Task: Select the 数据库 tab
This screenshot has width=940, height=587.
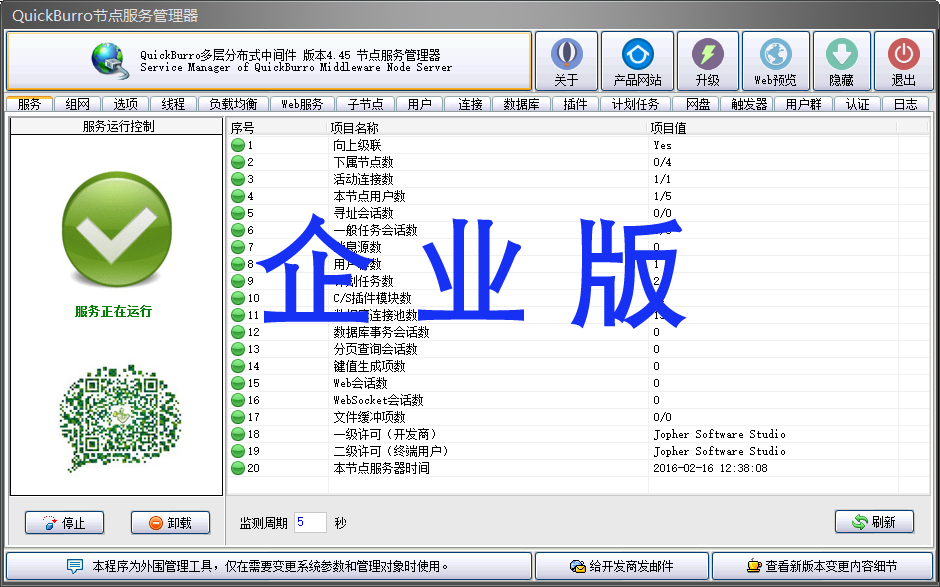Action: 521,104
